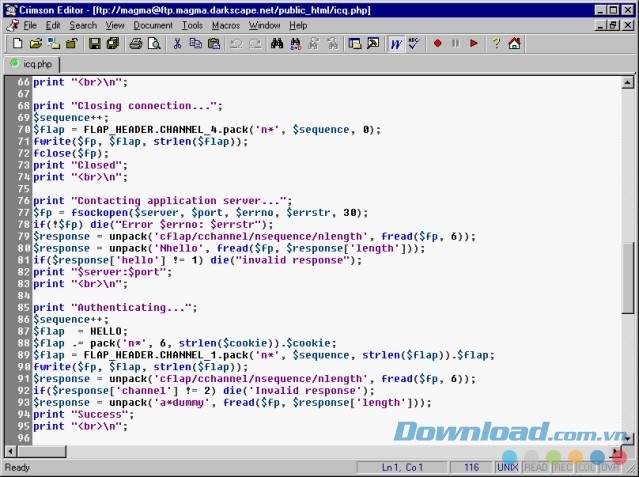Visit the homepage with the red house icon

pos(514,43)
